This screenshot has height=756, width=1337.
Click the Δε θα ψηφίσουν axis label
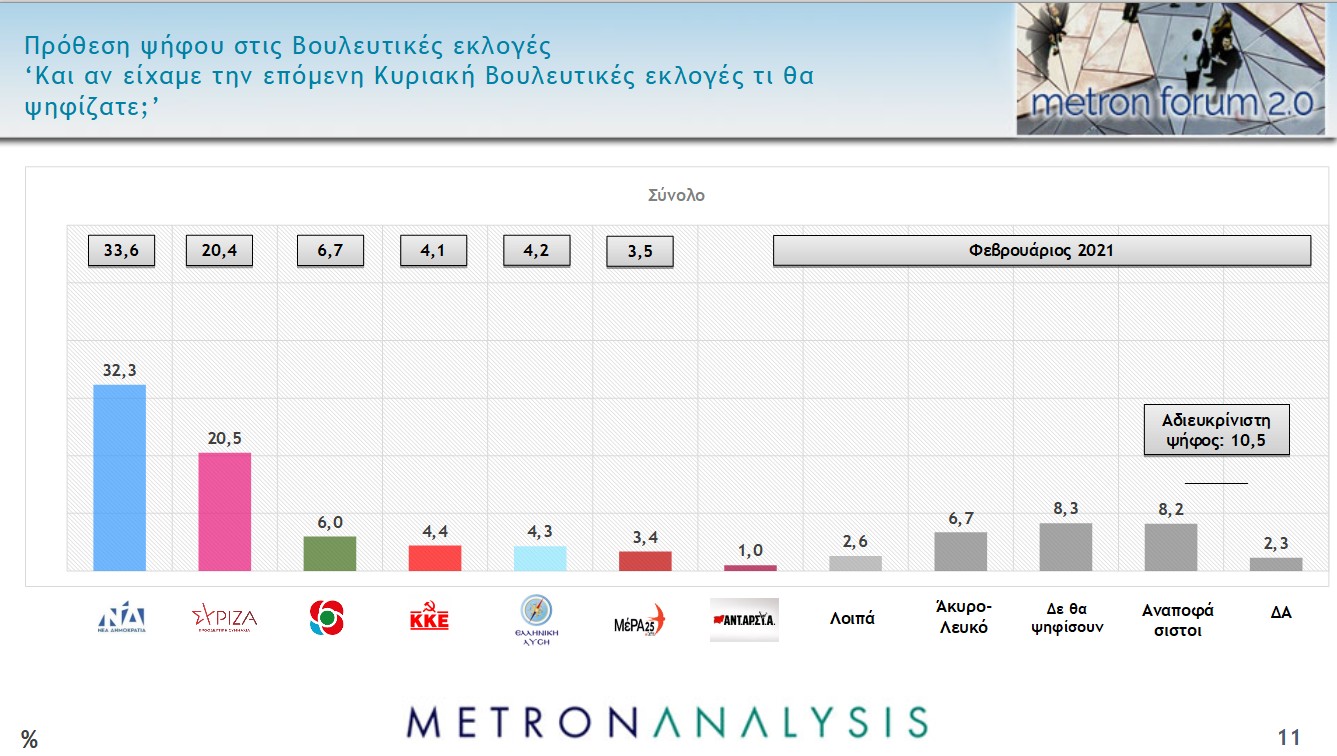point(1067,618)
